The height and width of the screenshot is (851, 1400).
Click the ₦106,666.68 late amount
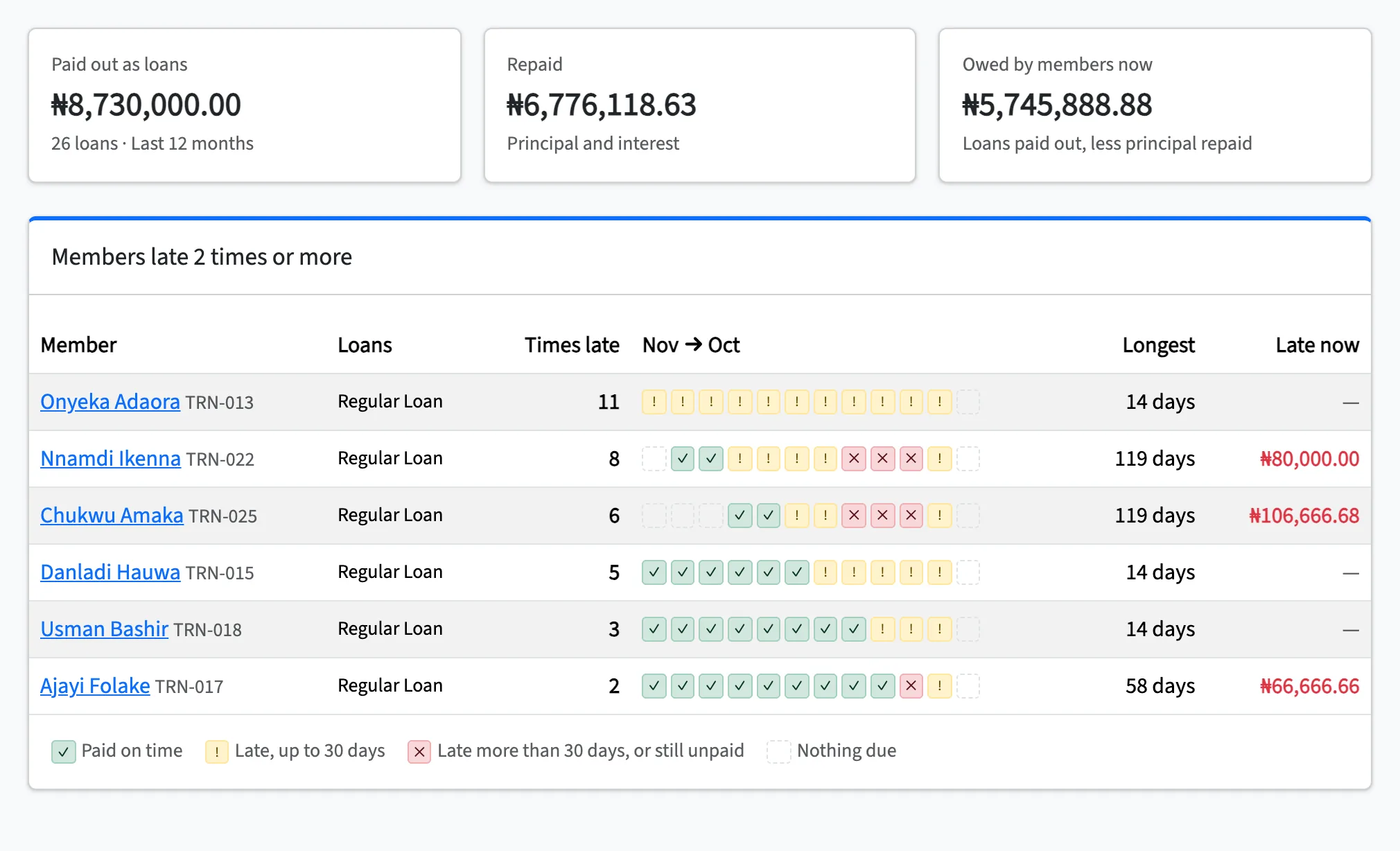click(x=1304, y=516)
